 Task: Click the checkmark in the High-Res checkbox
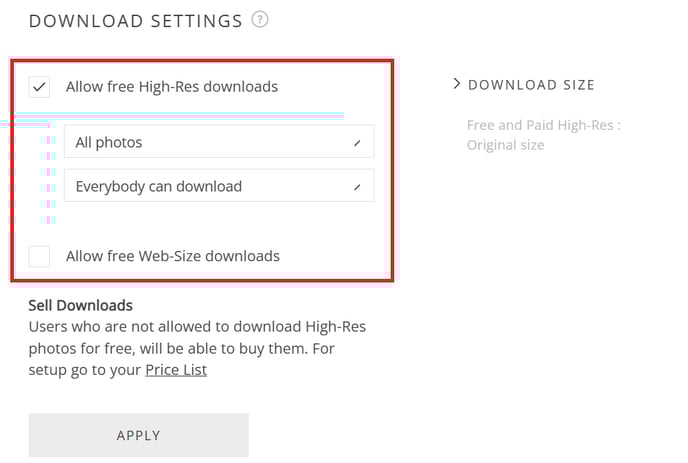(39, 87)
